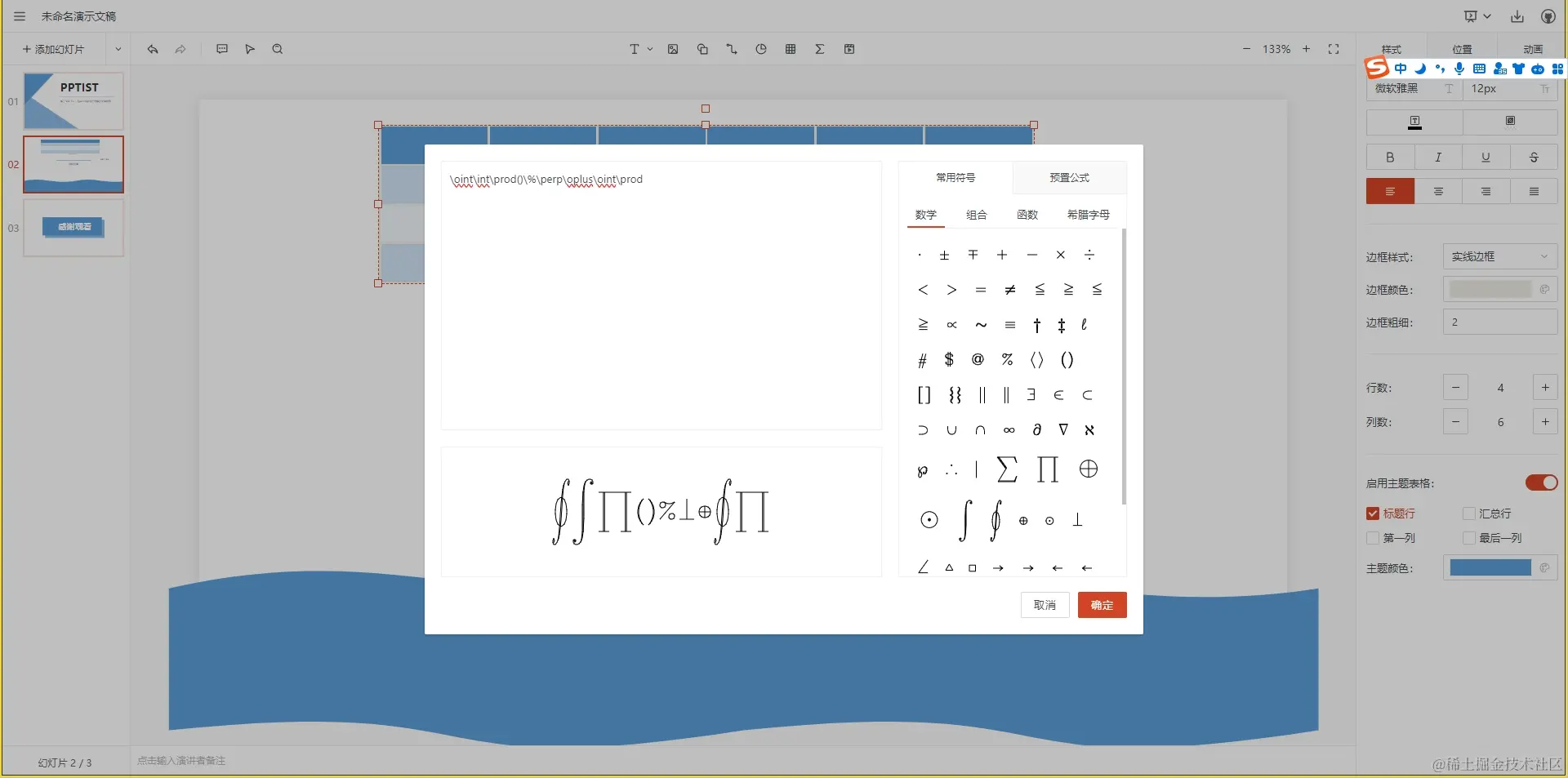Open the formula editor via sigma icon
The height and width of the screenshot is (778, 1568).
click(819, 49)
